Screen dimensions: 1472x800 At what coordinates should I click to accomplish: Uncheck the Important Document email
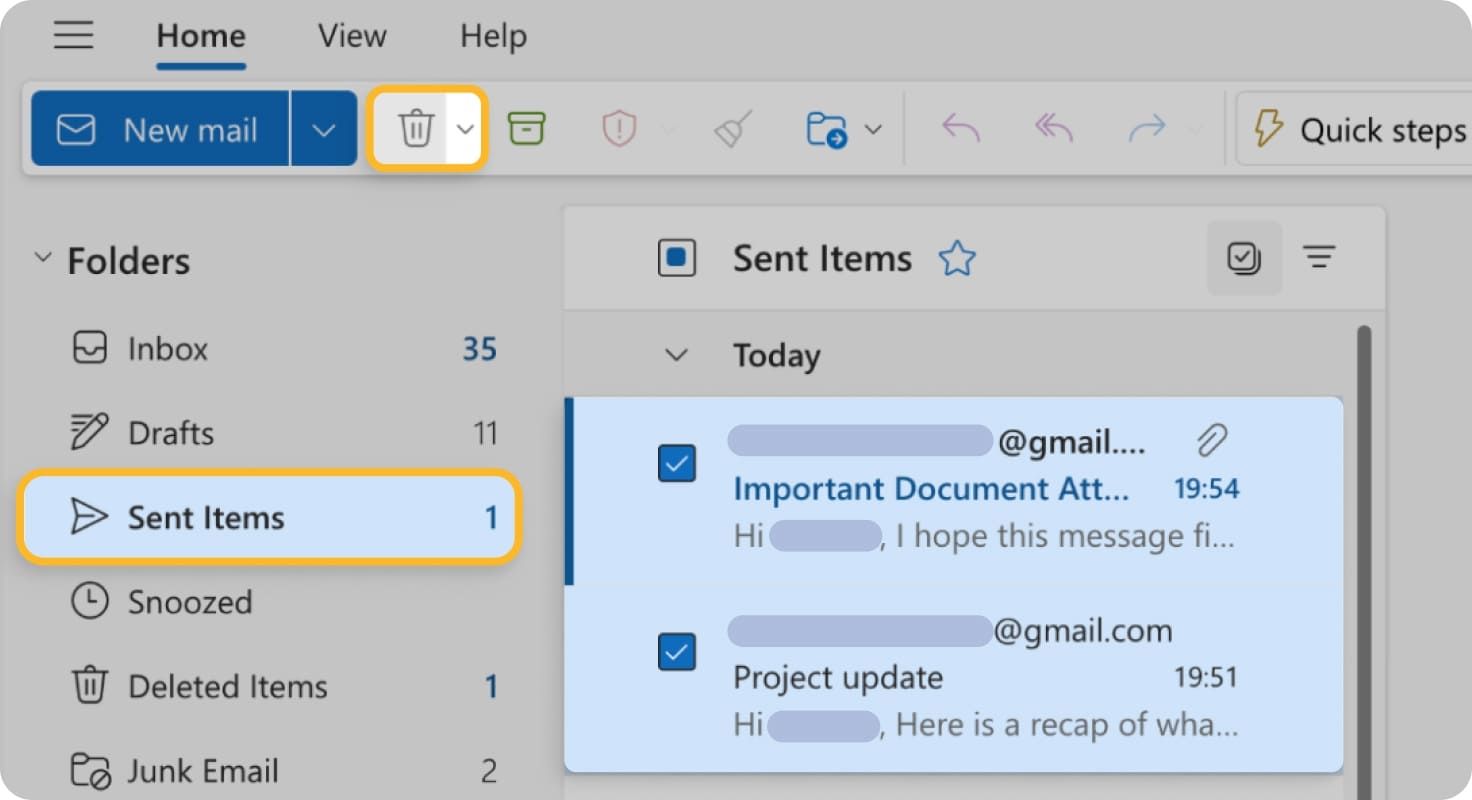[x=677, y=463]
